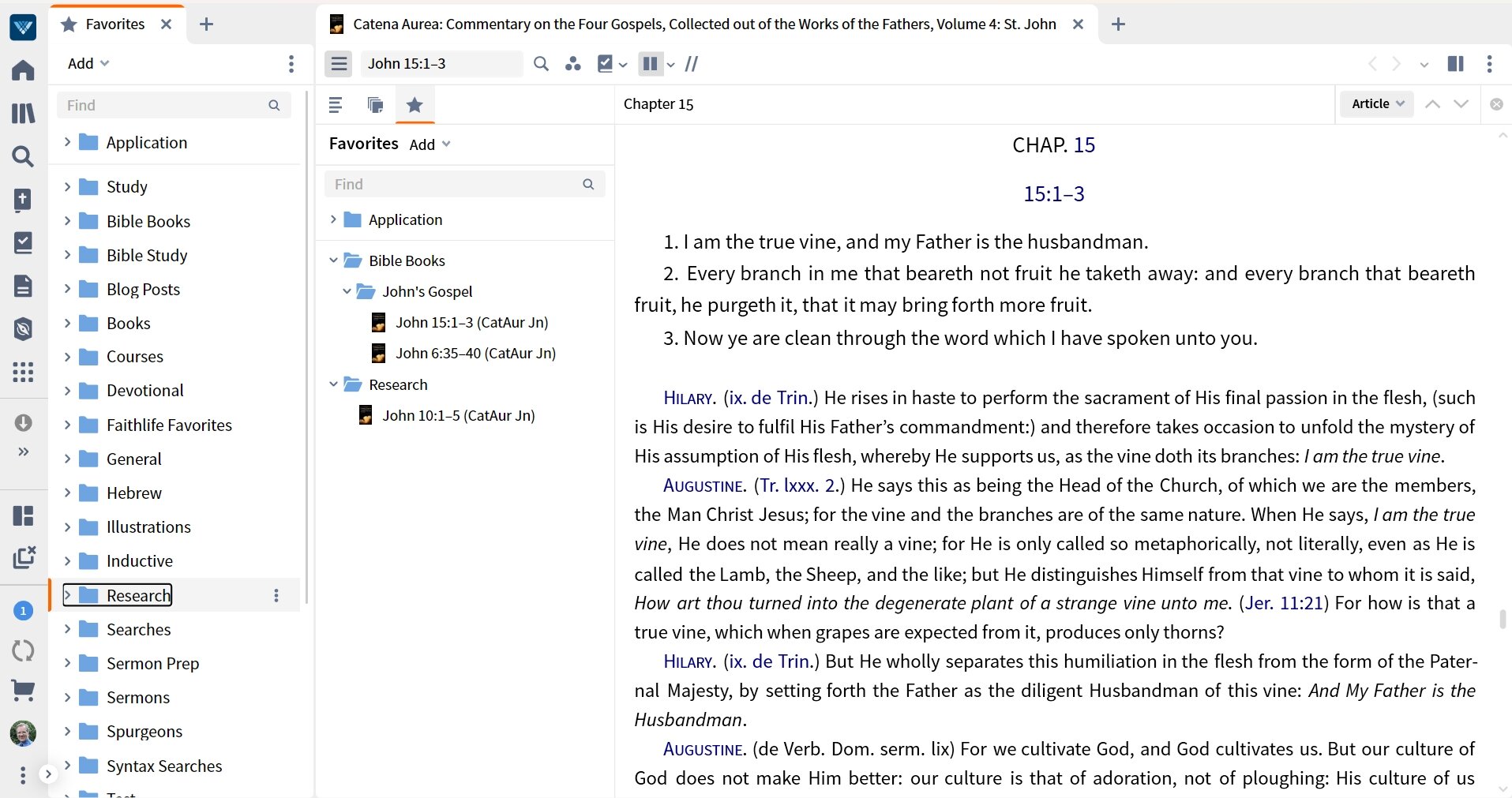Open the Add dropdown beside the Favorites heading
Viewport: 1512px width, 798px height.
point(430,144)
